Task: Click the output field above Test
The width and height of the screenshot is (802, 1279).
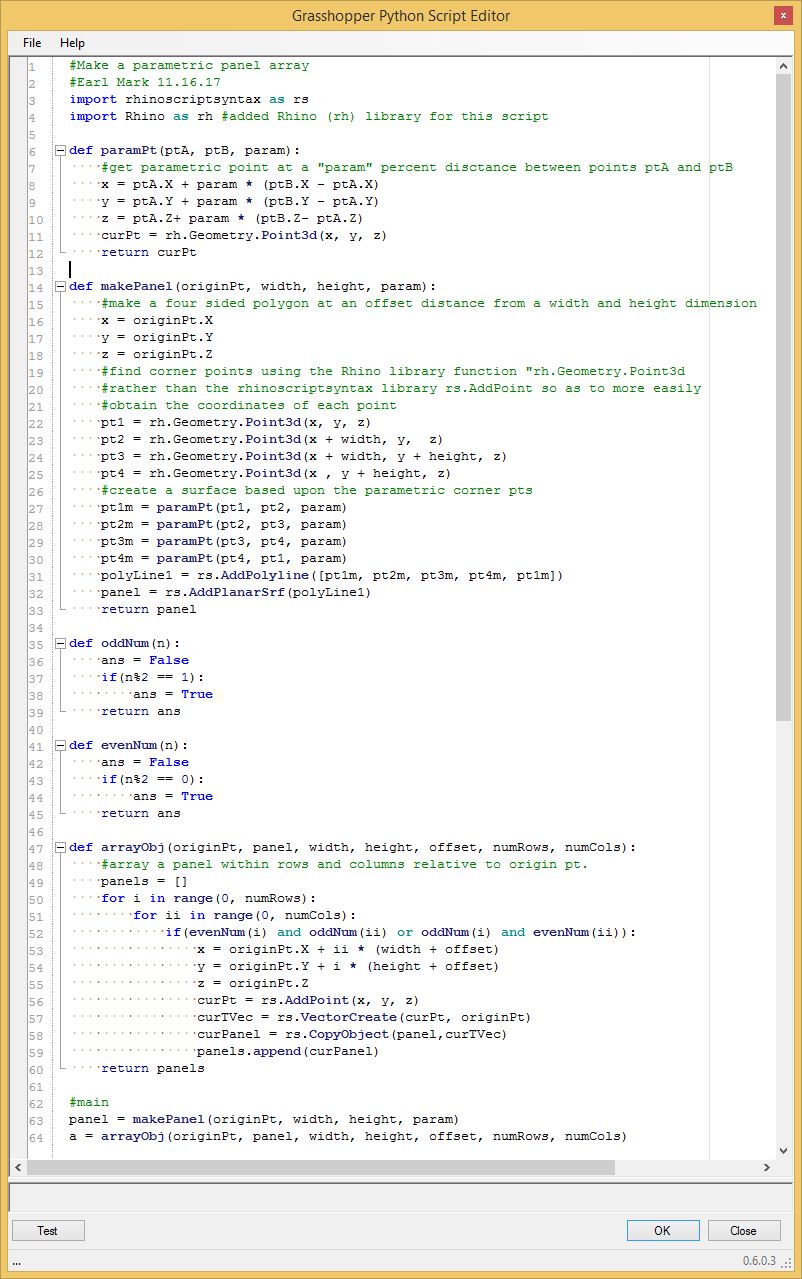Action: tap(400, 1197)
